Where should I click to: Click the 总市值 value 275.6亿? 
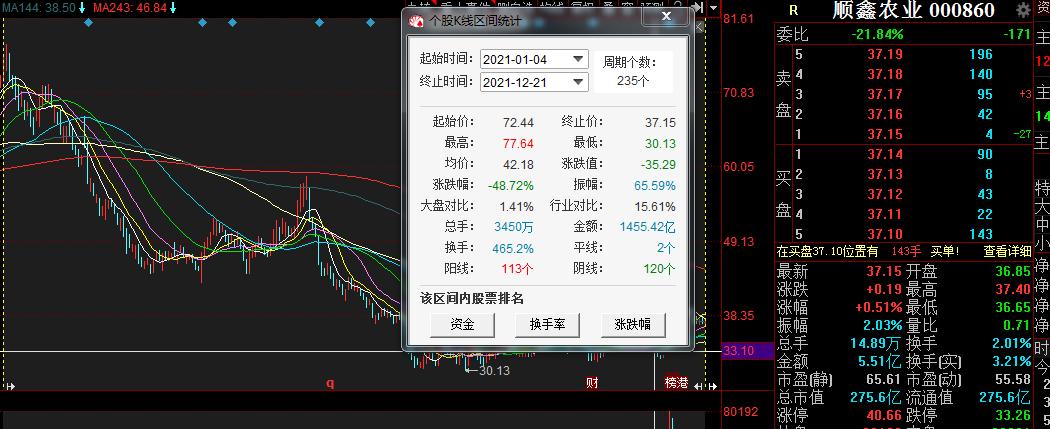pyautogui.click(x=877, y=398)
